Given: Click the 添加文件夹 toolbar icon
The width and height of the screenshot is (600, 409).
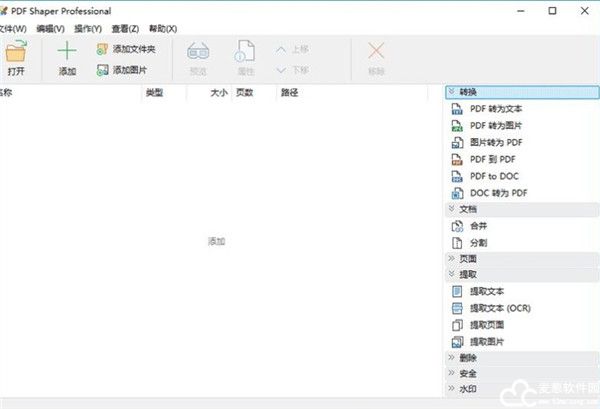Looking at the screenshot, I should 102,49.
